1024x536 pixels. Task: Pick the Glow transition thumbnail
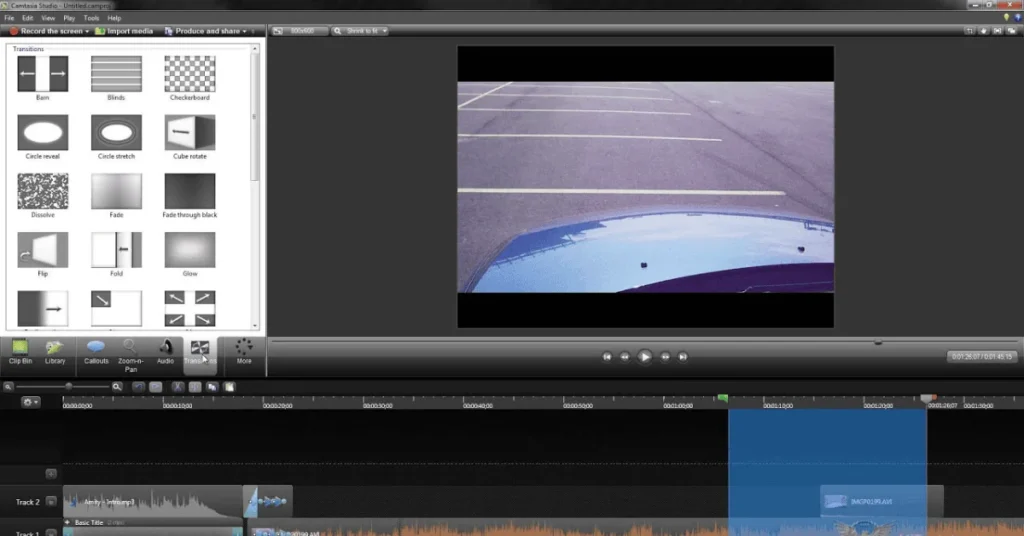point(189,250)
